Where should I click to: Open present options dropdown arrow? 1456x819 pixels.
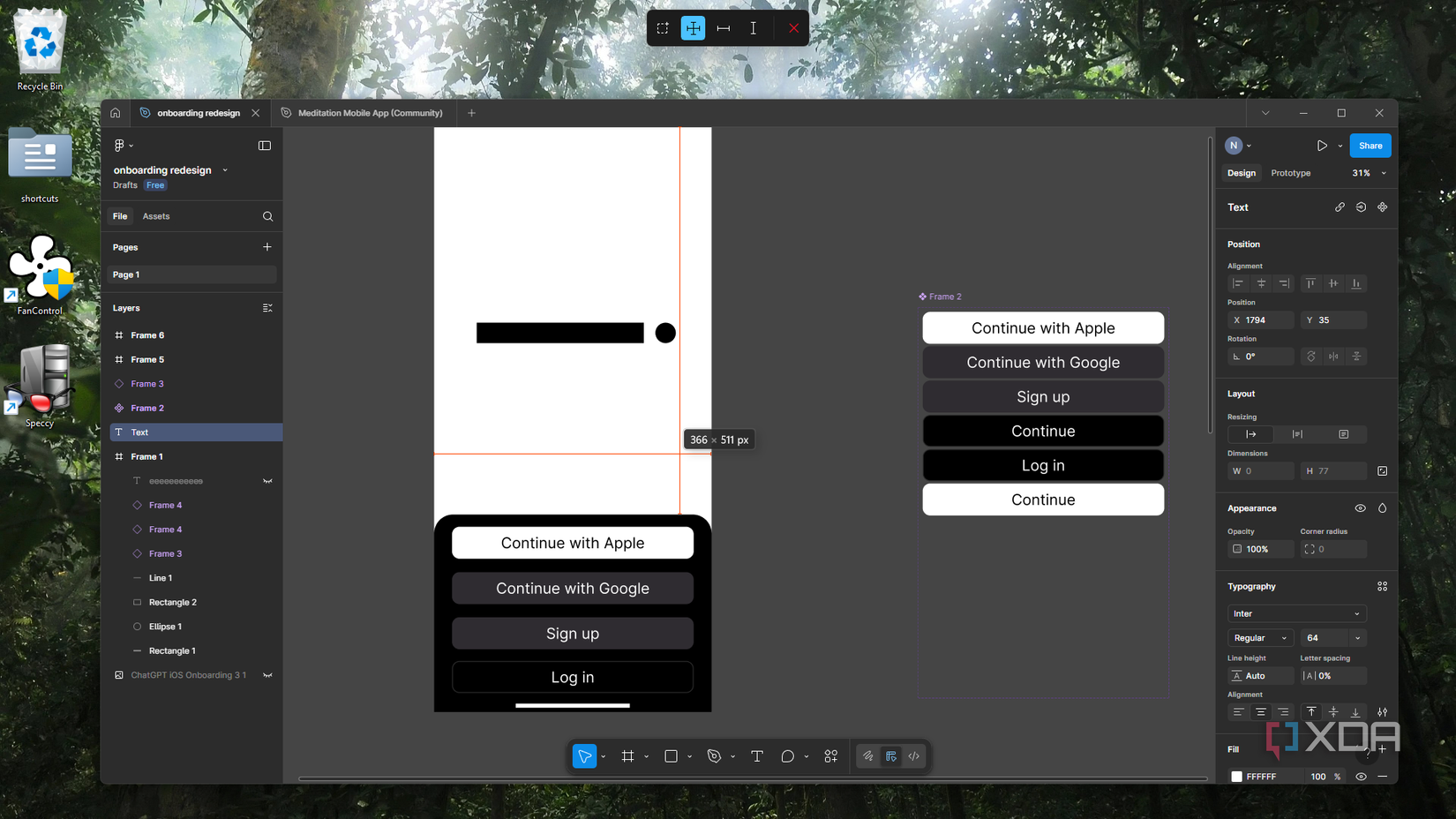[1340, 146]
